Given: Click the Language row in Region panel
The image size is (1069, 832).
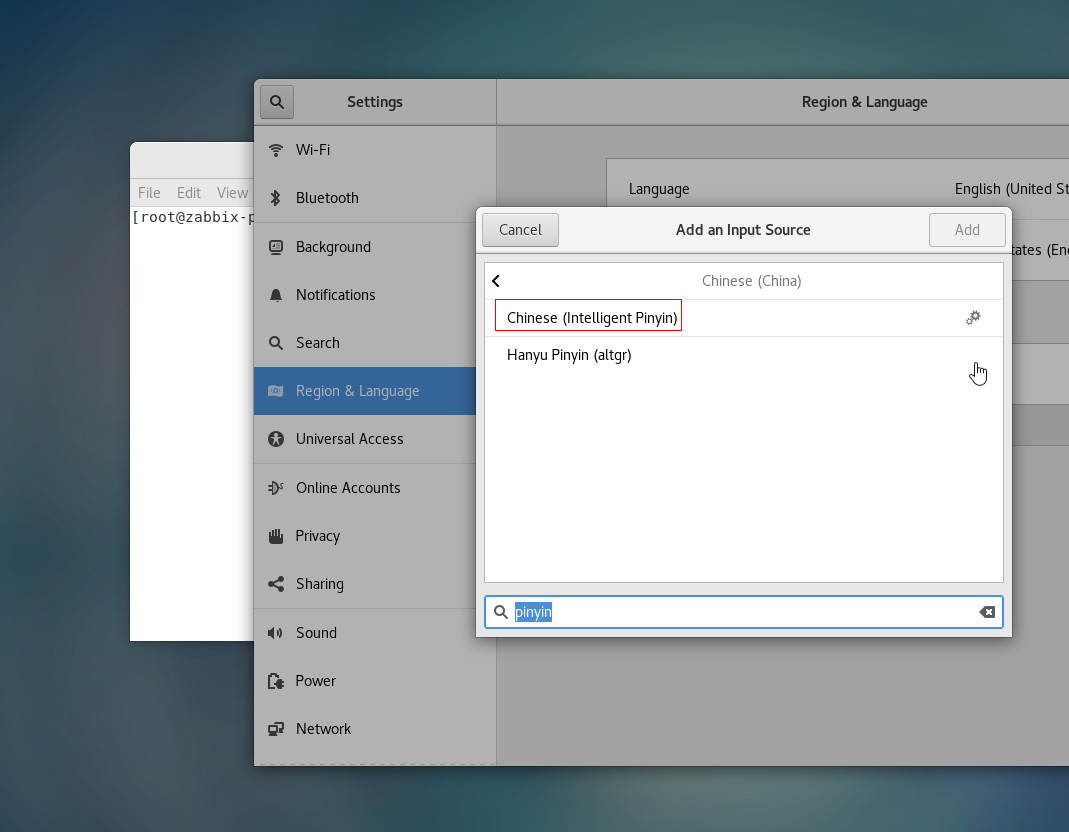Looking at the screenshot, I should 838,189.
